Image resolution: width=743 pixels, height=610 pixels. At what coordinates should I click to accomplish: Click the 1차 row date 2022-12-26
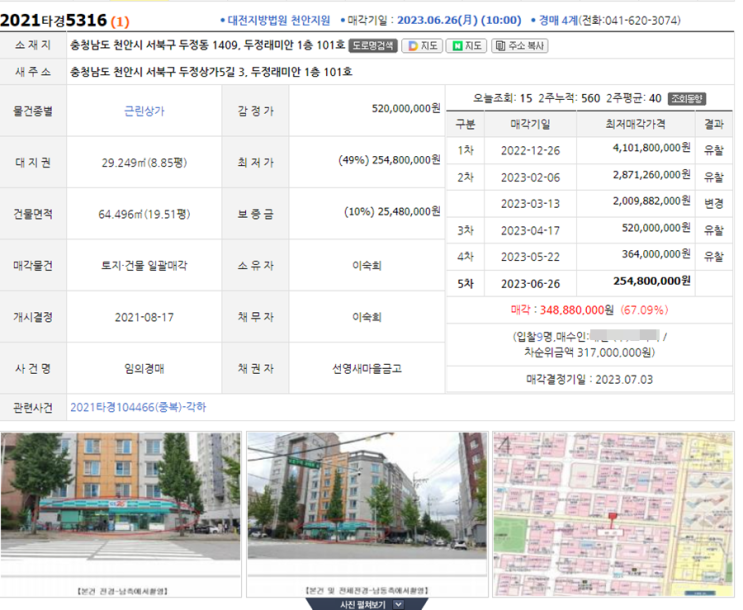coord(530,151)
